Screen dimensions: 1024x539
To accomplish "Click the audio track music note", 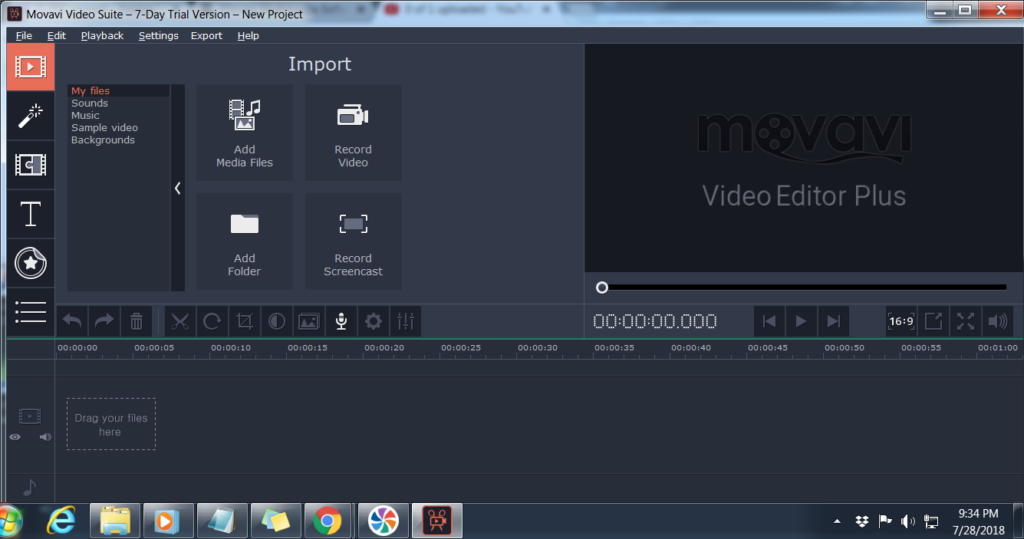I will coord(29,487).
